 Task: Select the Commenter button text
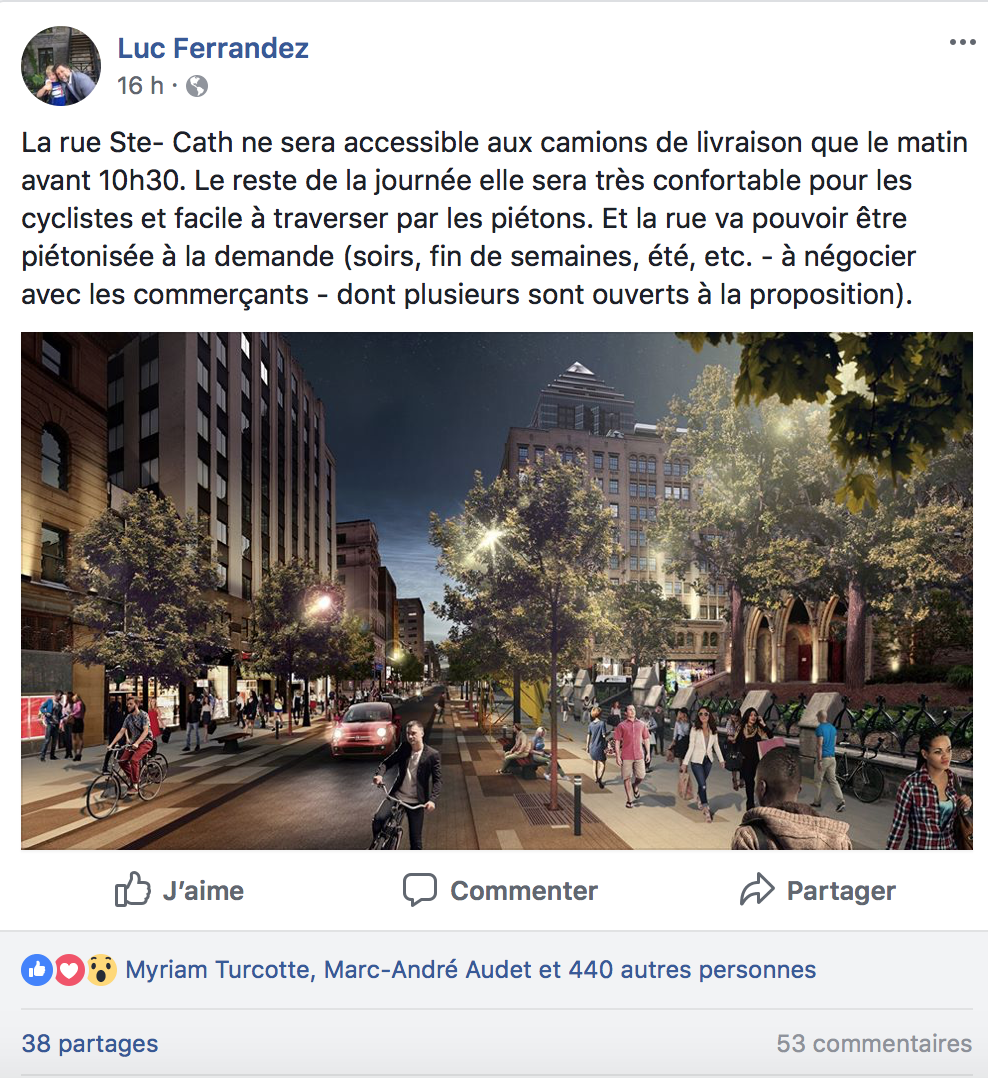pos(524,890)
